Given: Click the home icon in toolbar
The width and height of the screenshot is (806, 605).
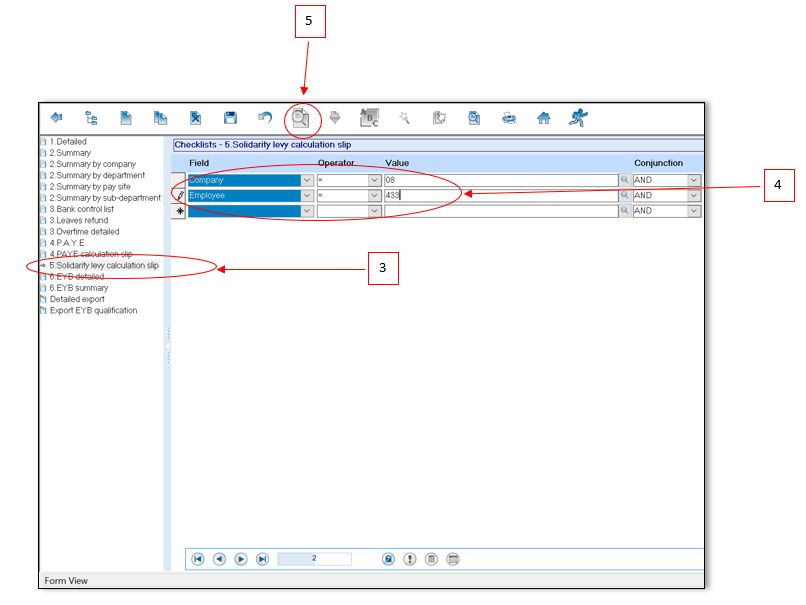Looking at the screenshot, I should (544, 118).
